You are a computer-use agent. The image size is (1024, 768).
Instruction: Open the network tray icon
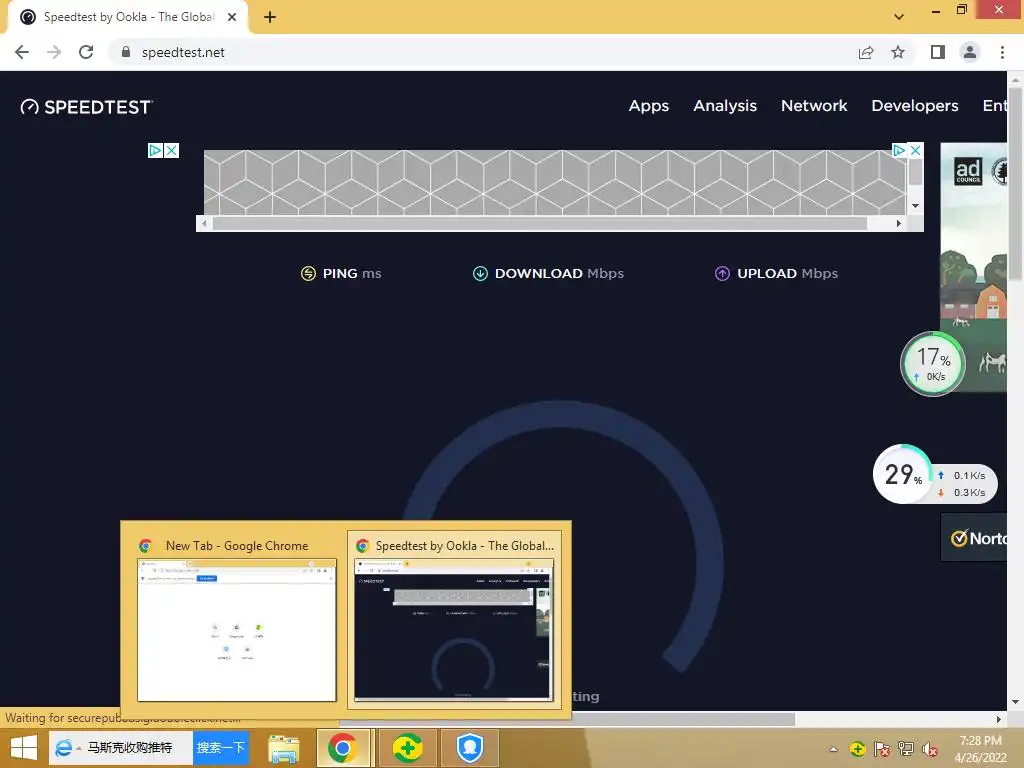click(x=906, y=749)
